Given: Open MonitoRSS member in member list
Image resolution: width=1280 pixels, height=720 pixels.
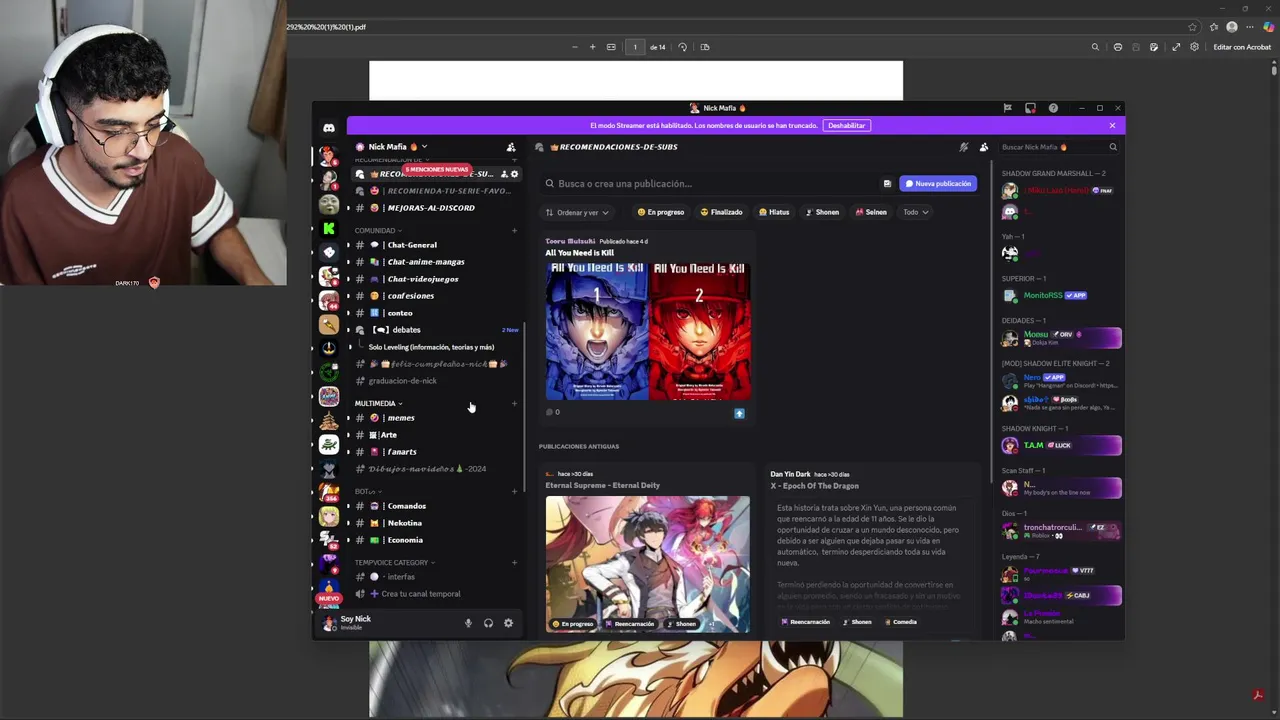Looking at the screenshot, I should click(1061, 295).
